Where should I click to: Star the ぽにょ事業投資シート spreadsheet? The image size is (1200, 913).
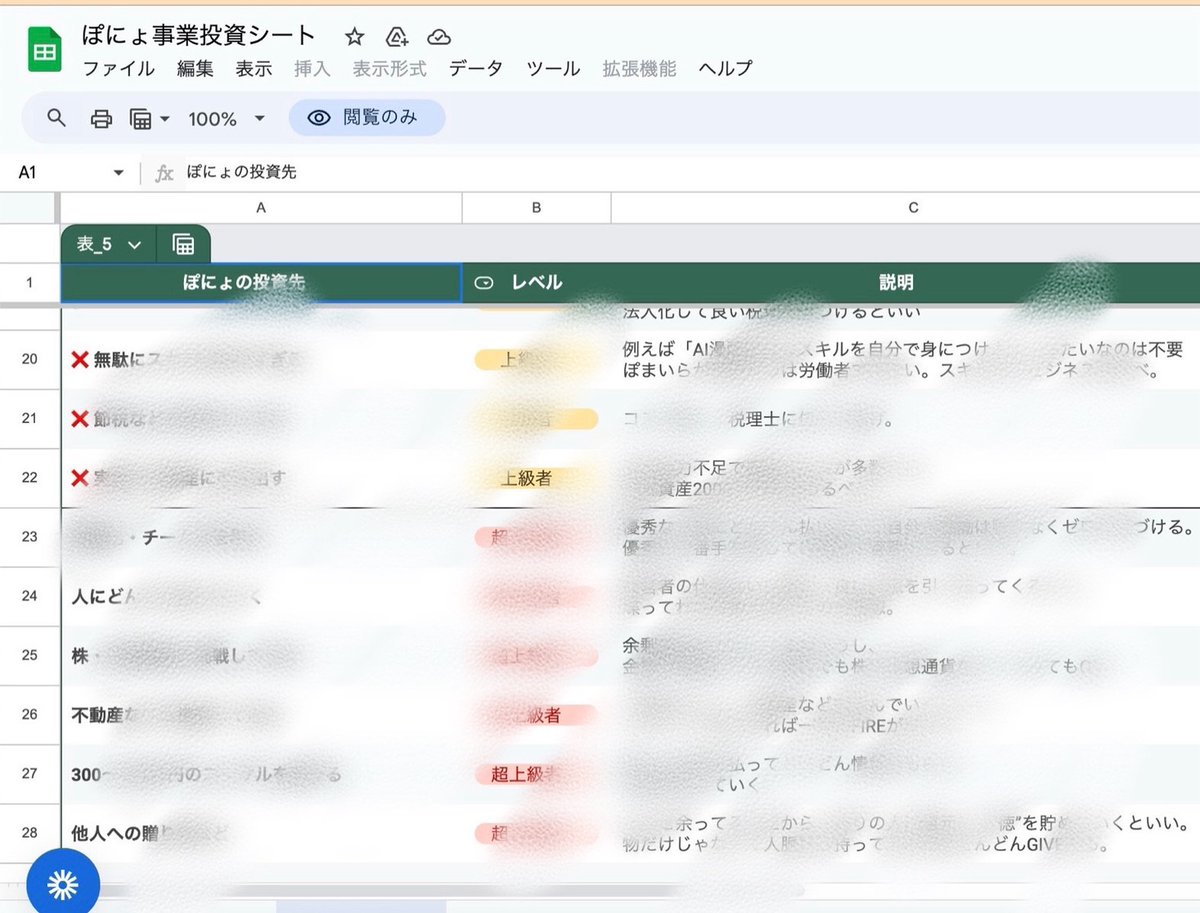[x=355, y=36]
